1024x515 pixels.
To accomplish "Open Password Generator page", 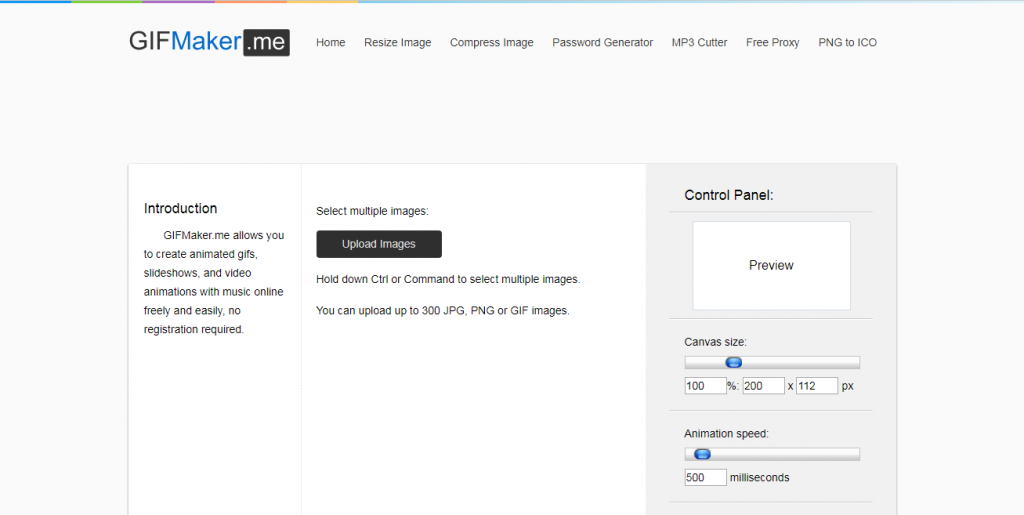I will click(x=603, y=42).
